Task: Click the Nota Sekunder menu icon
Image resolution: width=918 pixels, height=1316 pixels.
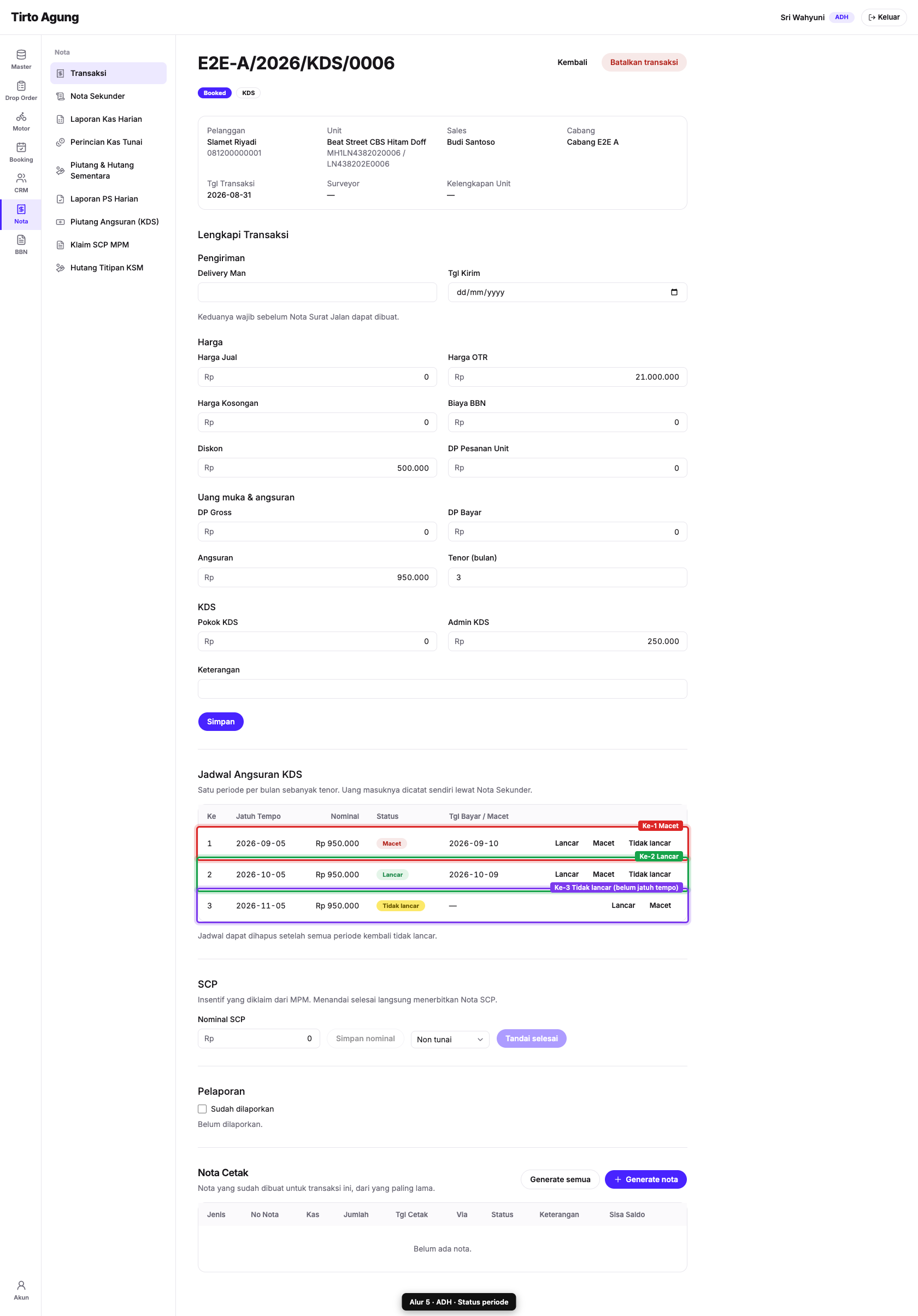Action: tap(60, 96)
